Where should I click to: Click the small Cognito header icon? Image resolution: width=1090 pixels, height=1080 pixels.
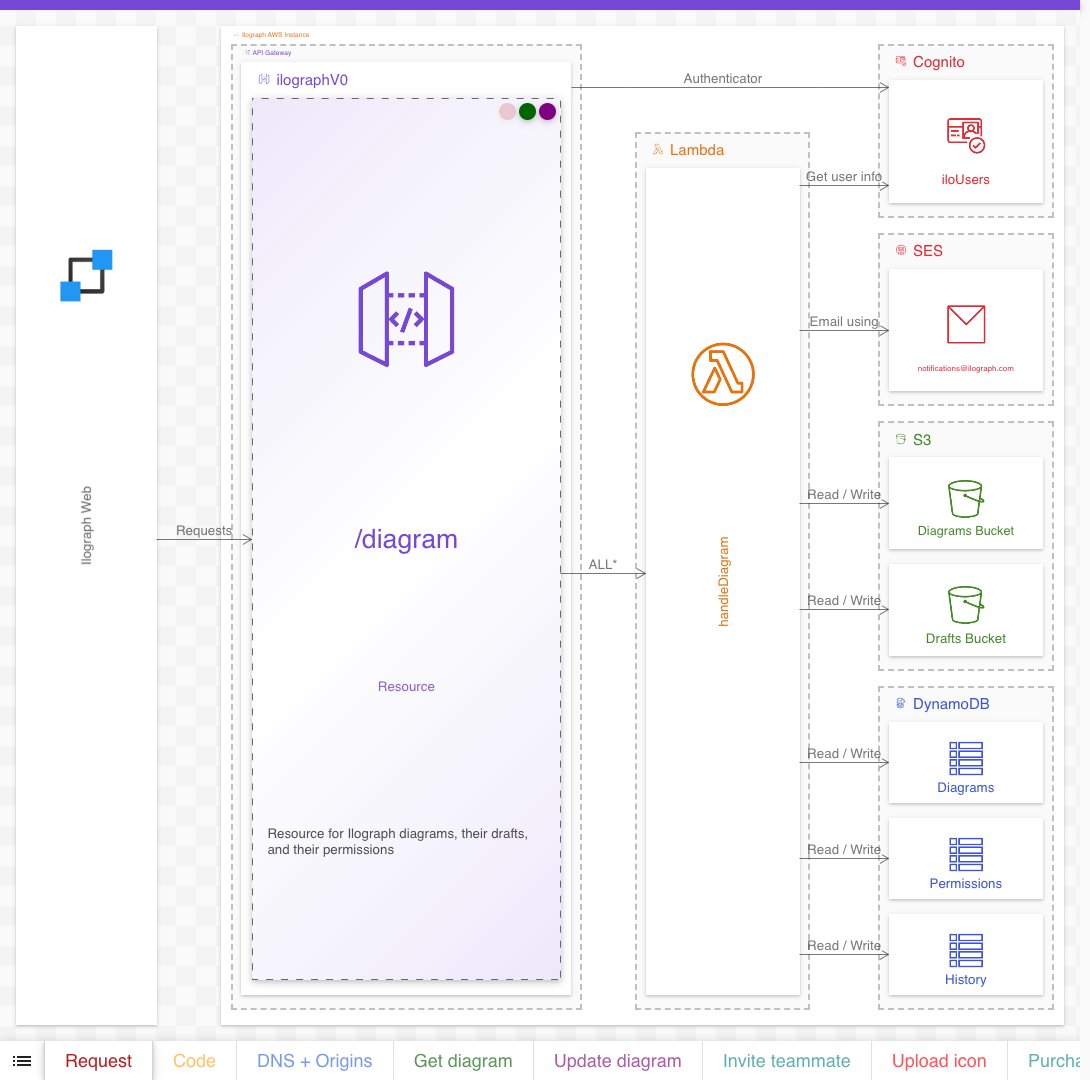coord(900,61)
